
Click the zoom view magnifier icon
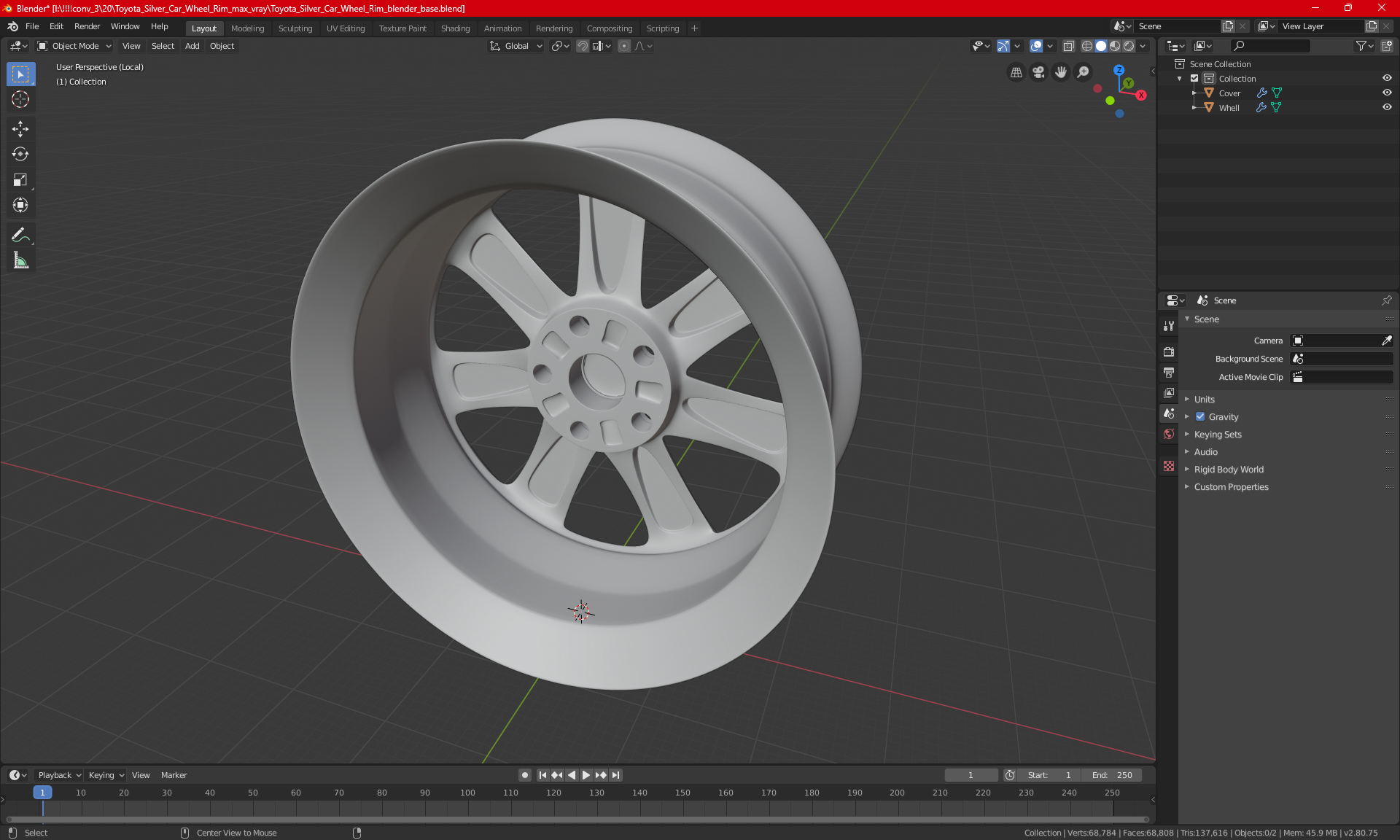click(1084, 72)
